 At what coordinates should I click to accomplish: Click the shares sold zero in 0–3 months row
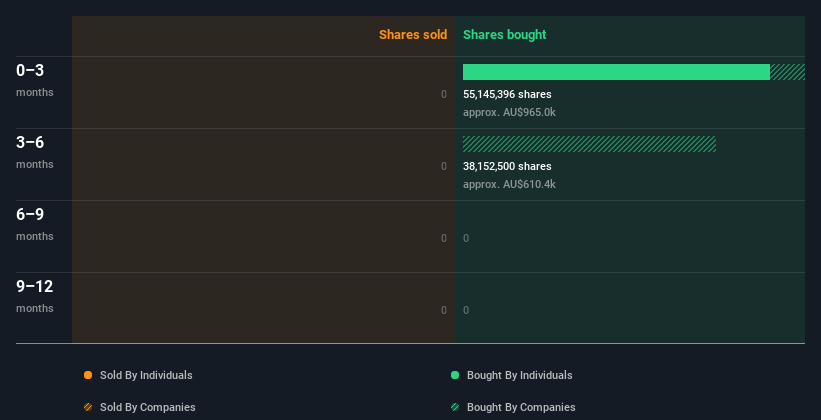[444, 94]
